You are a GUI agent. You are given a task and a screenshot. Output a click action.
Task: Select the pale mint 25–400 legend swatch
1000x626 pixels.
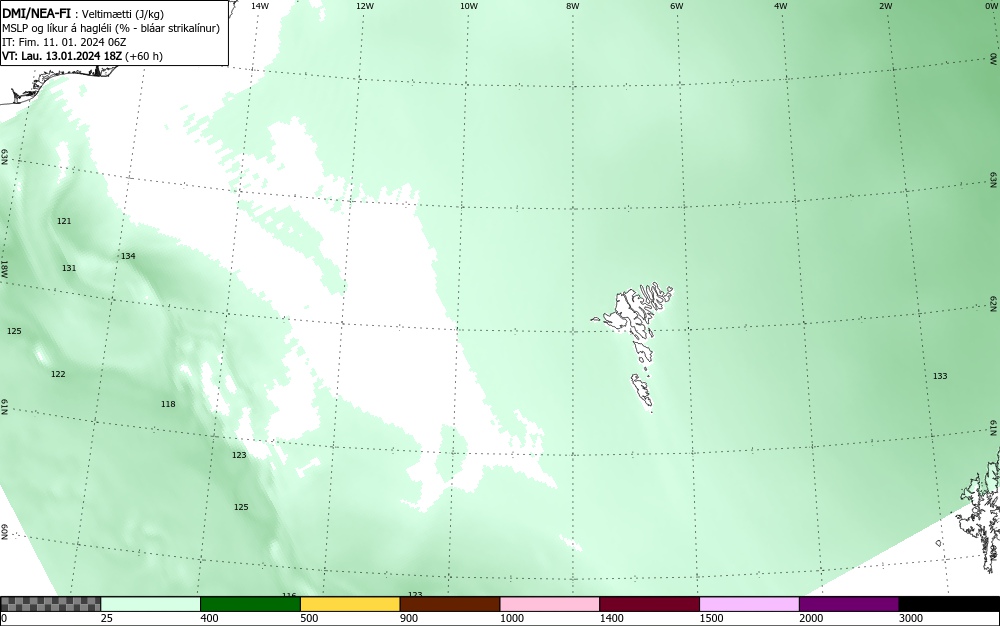point(151,604)
